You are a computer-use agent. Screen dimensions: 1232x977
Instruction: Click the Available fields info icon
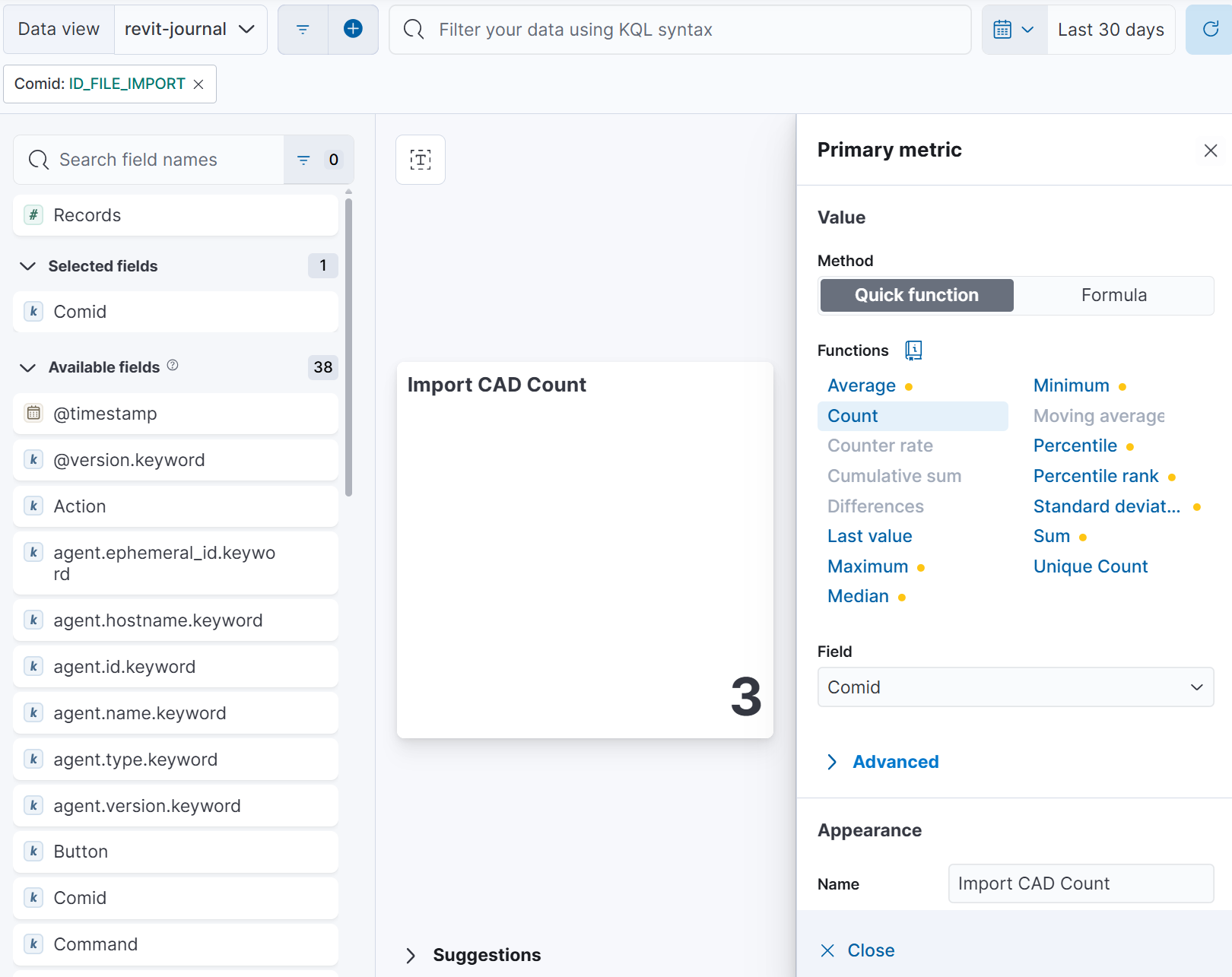pyautogui.click(x=173, y=366)
